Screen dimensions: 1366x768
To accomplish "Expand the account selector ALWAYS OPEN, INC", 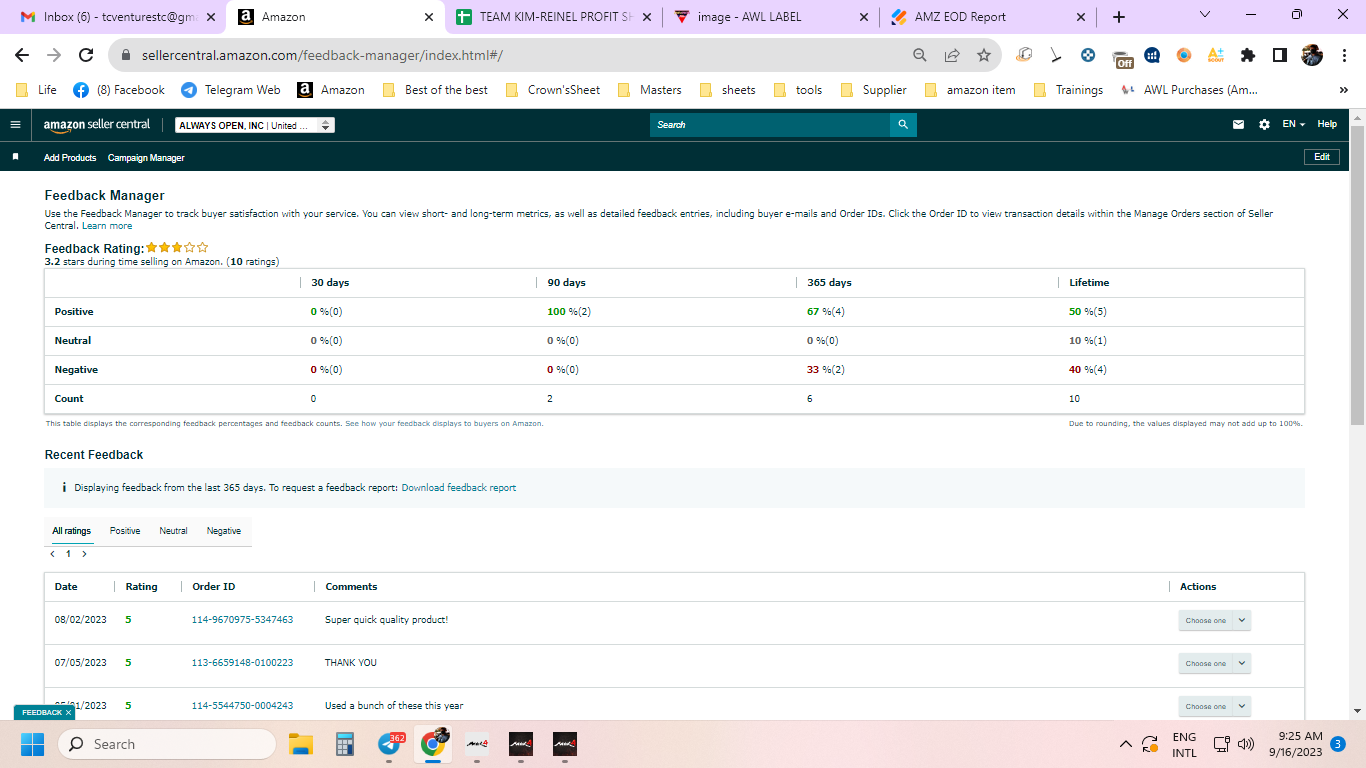I will (x=255, y=125).
